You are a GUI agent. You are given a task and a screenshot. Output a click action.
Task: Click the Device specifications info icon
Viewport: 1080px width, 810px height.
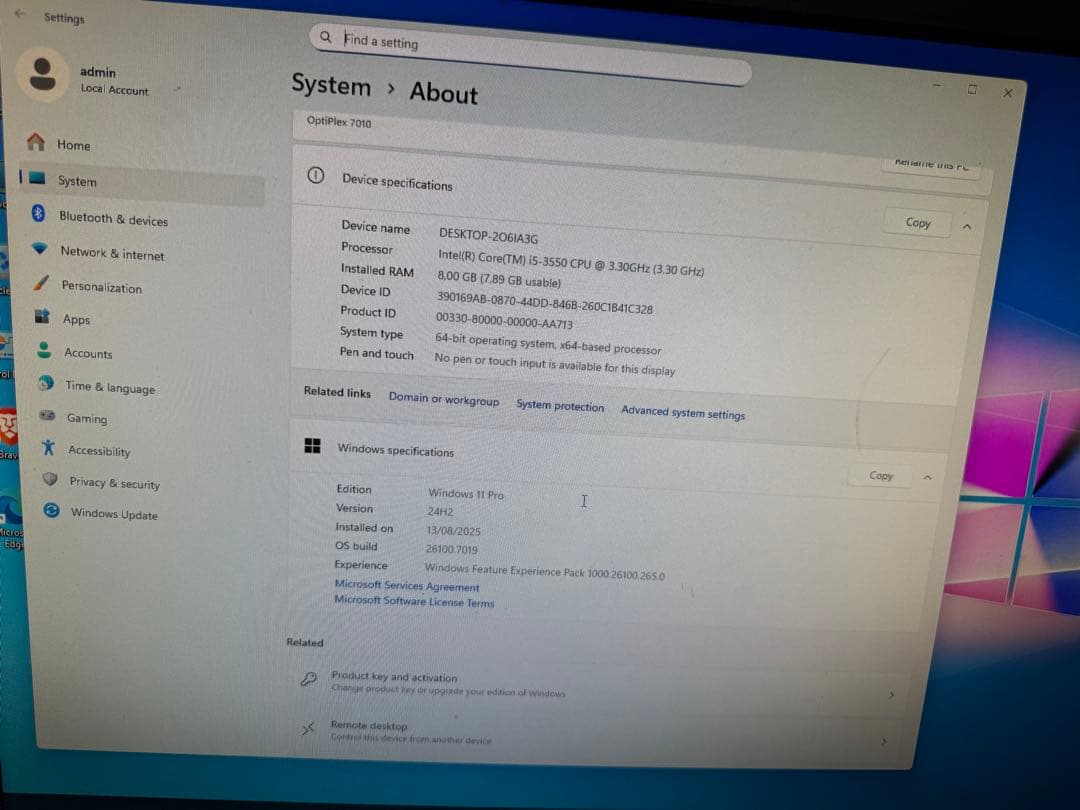point(315,176)
